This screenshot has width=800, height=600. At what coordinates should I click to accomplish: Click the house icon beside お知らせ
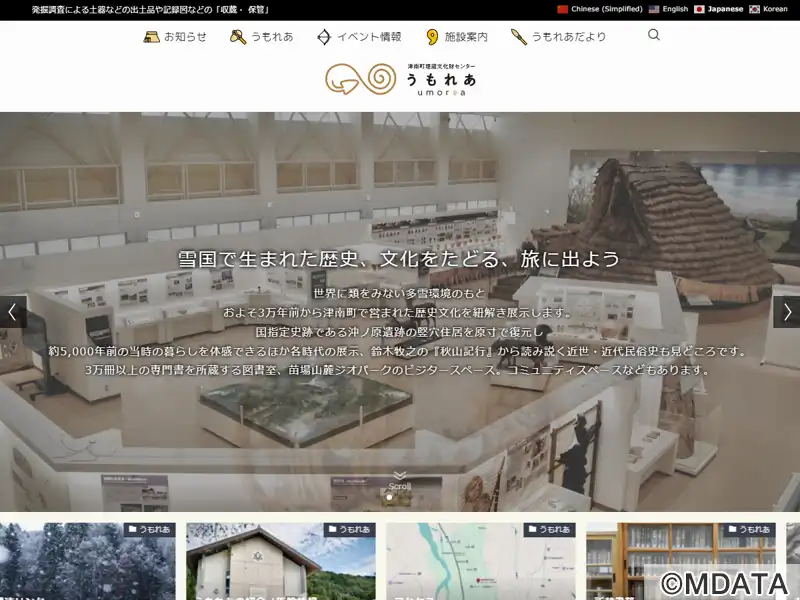(151, 37)
